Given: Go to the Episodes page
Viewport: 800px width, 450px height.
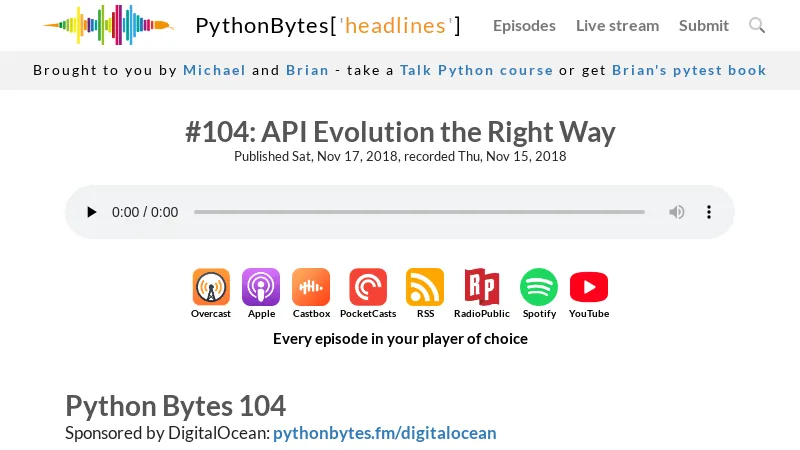Looking at the screenshot, I should coord(524,25).
